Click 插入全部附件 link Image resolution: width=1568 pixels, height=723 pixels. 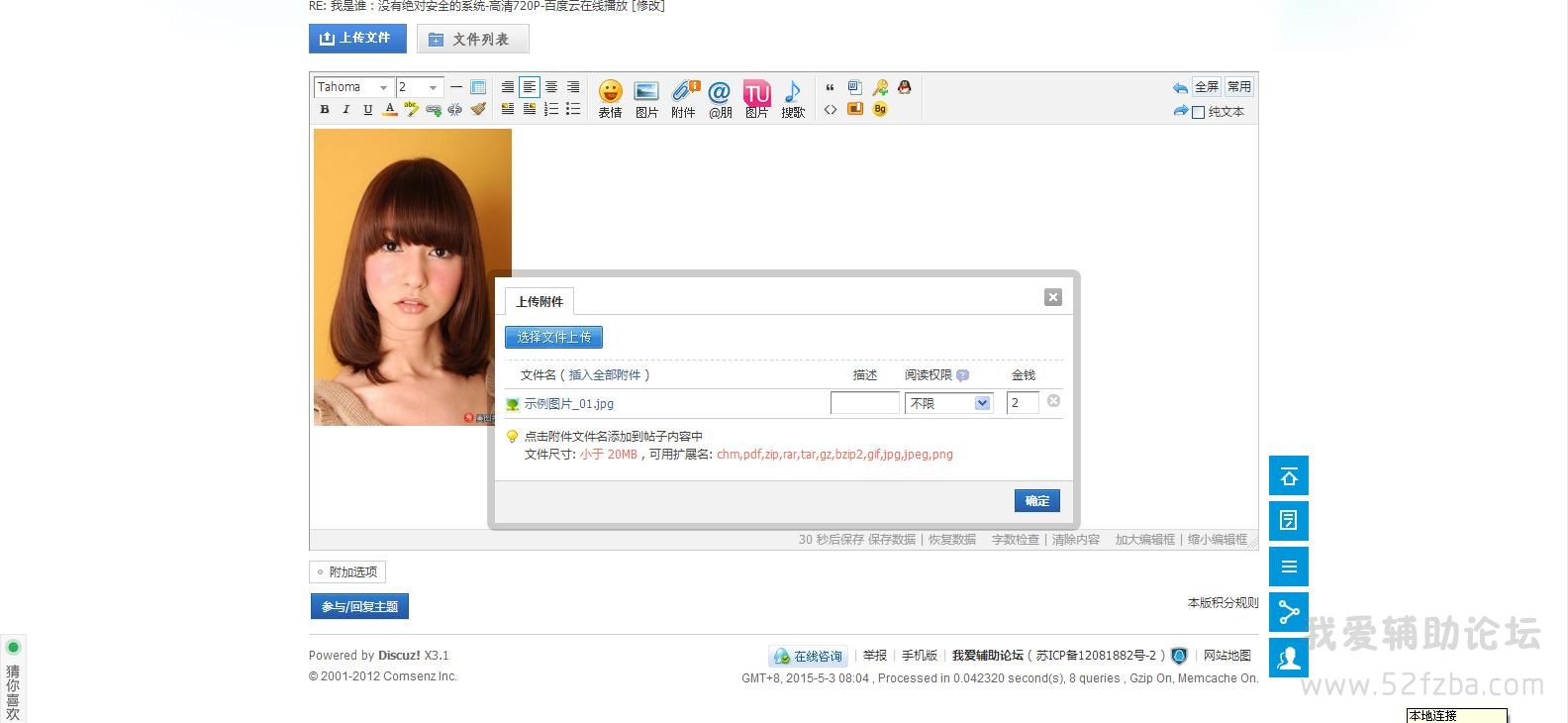606,375
